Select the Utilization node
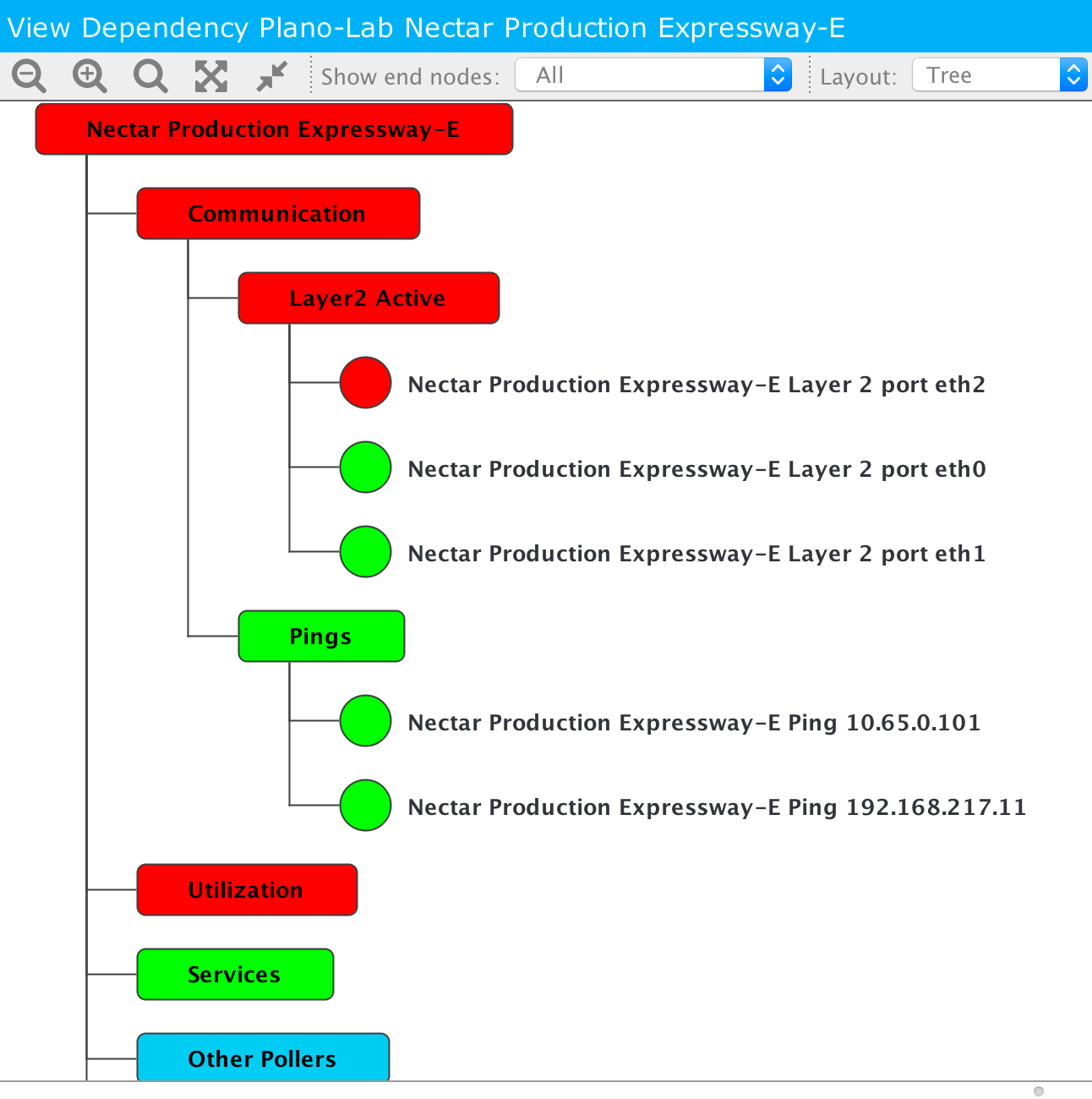The height and width of the screenshot is (1099, 1092). point(247,890)
